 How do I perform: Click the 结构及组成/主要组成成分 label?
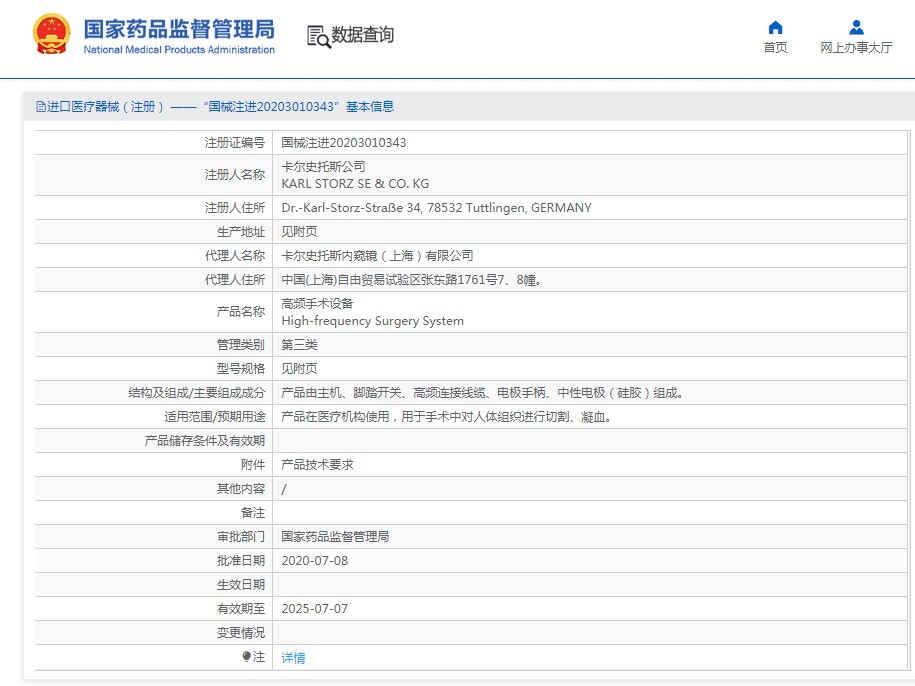[197, 393]
